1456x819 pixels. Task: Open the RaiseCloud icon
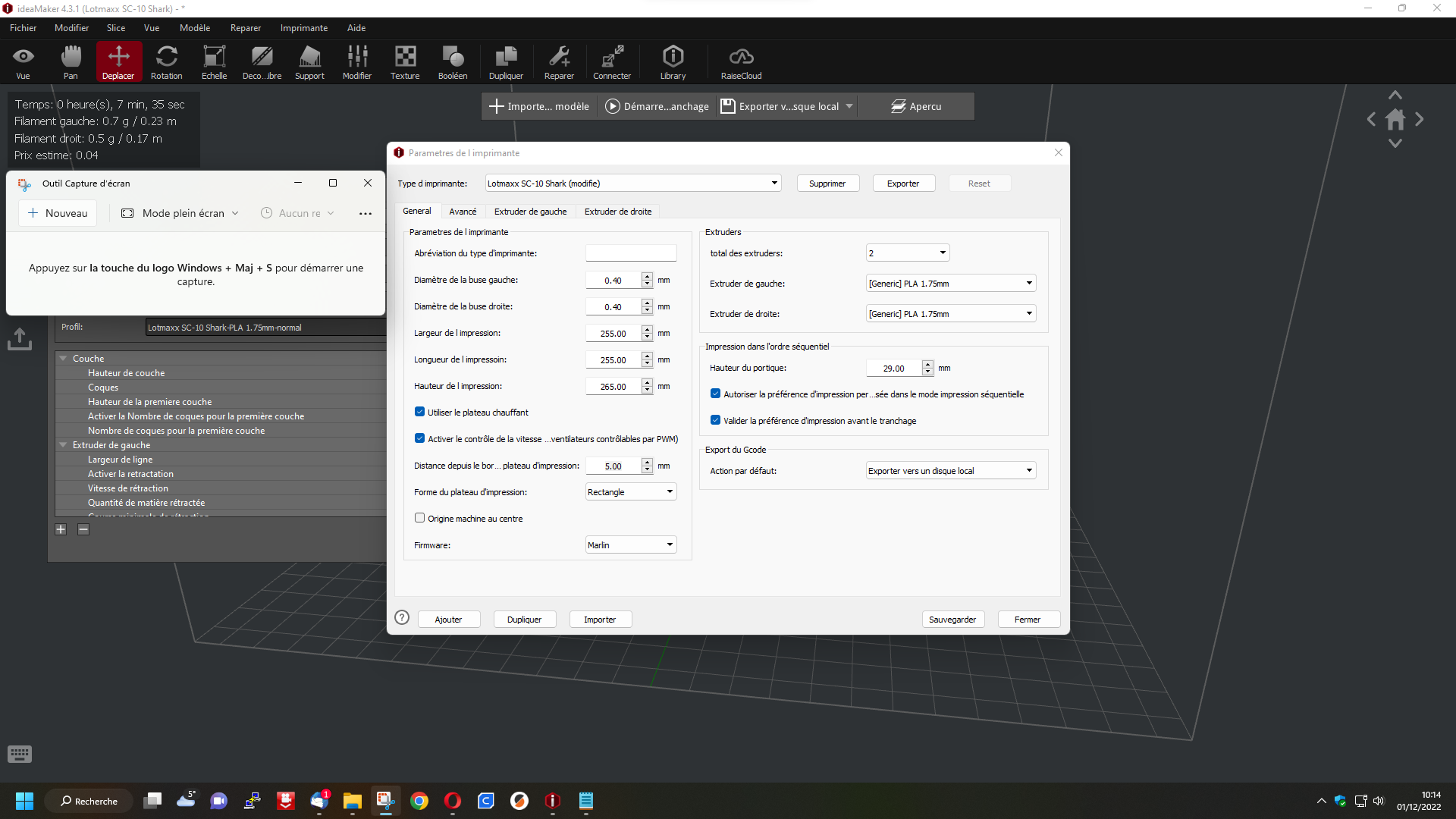(x=741, y=61)
